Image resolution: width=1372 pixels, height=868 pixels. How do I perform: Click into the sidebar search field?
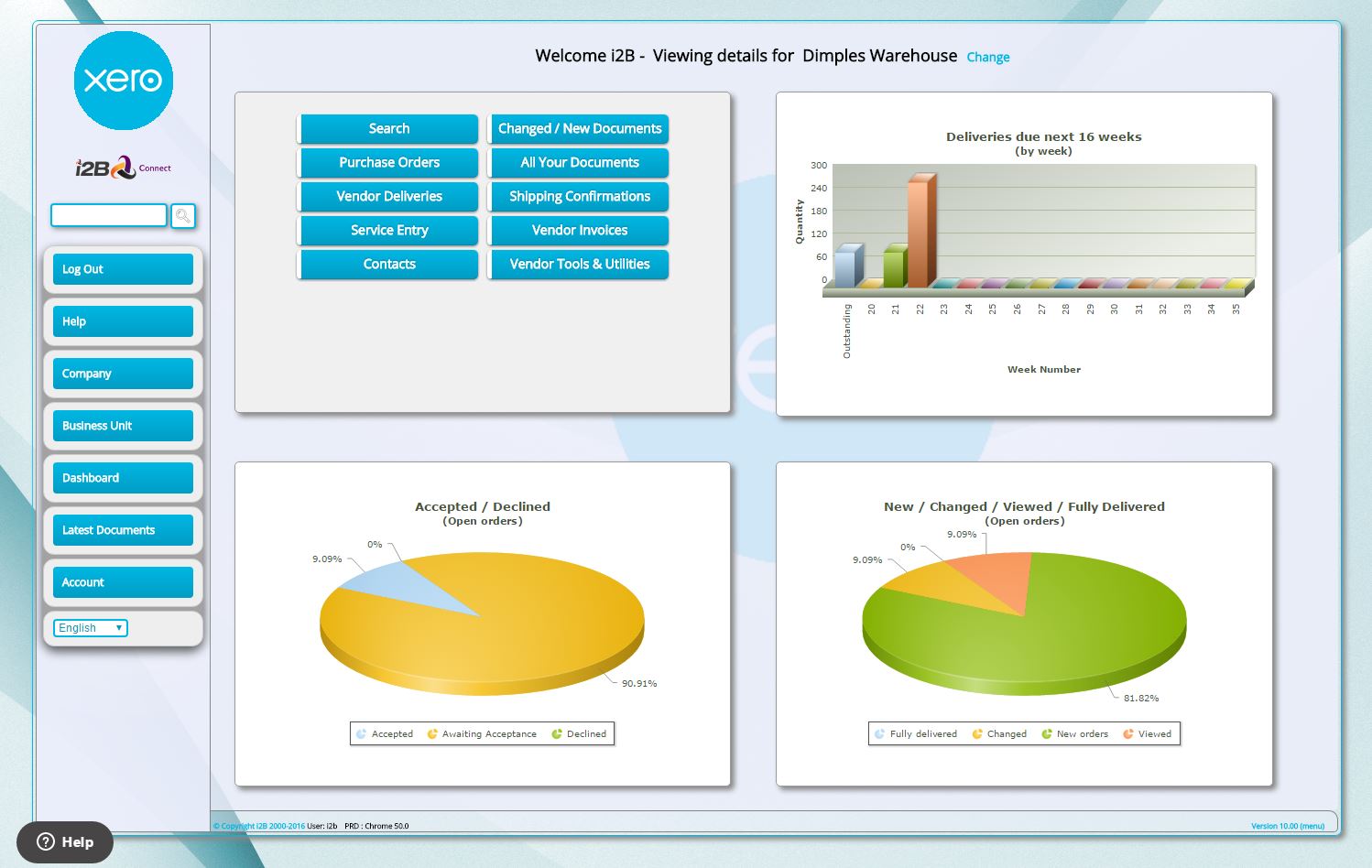[x=109, y=215]
